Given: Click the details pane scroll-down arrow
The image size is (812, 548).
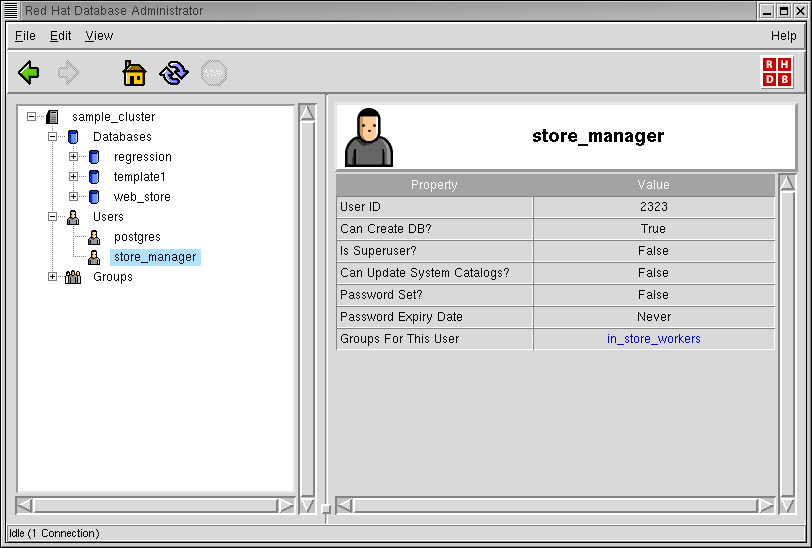Looking at the screenshot, I should [787, 505].
